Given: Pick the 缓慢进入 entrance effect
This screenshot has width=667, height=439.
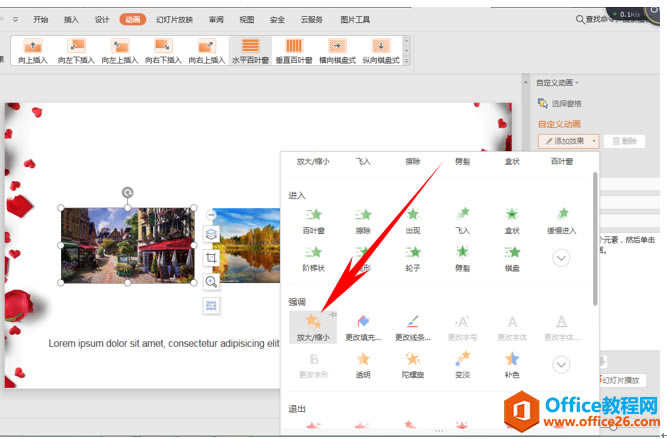Looking at the screenshot, I should [x=562, y=221].
